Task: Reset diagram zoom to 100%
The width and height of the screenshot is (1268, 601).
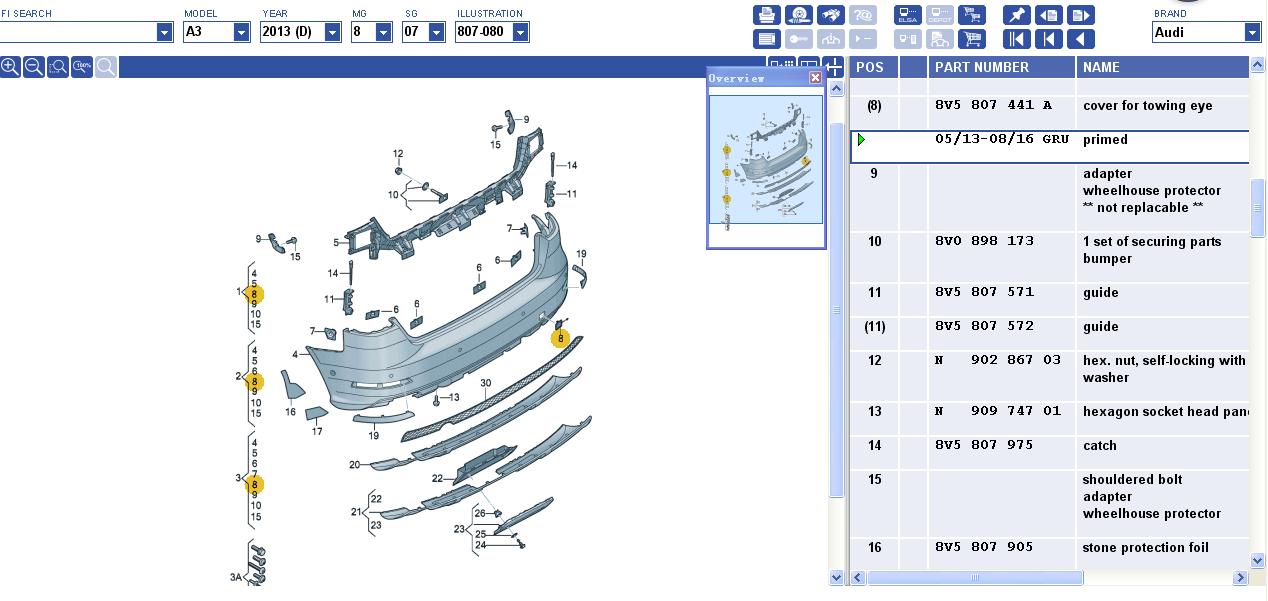Action: [82, 67]
